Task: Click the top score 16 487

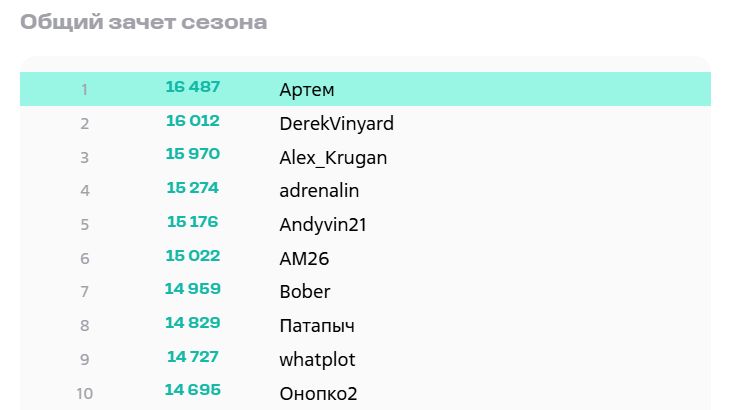Action: (193, 87)
